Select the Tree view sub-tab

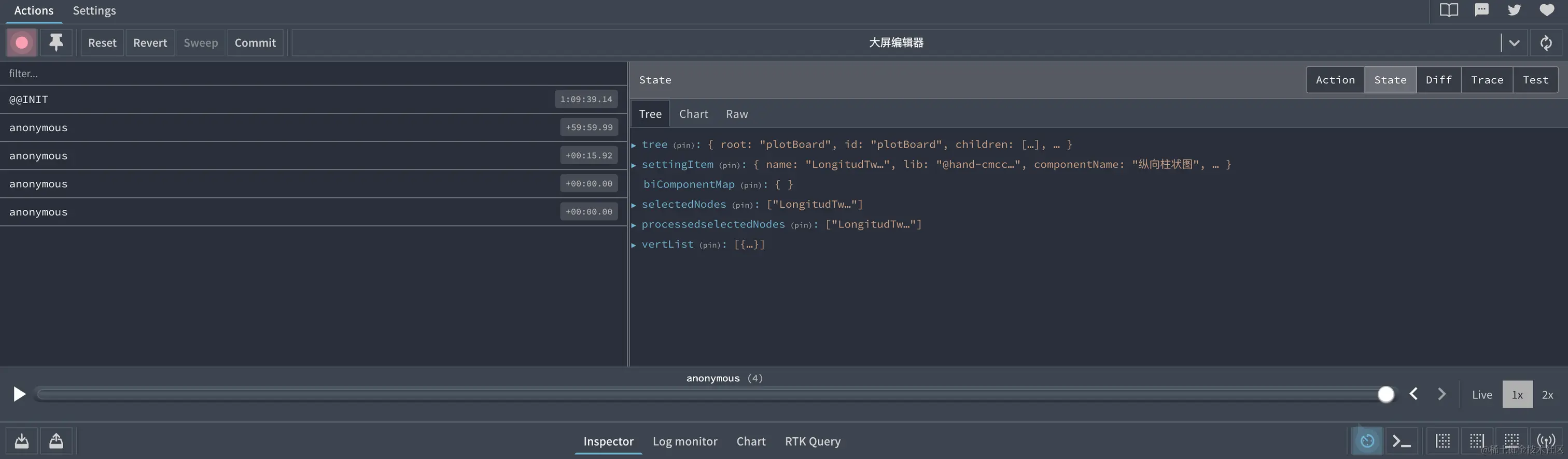click(650, 113)
